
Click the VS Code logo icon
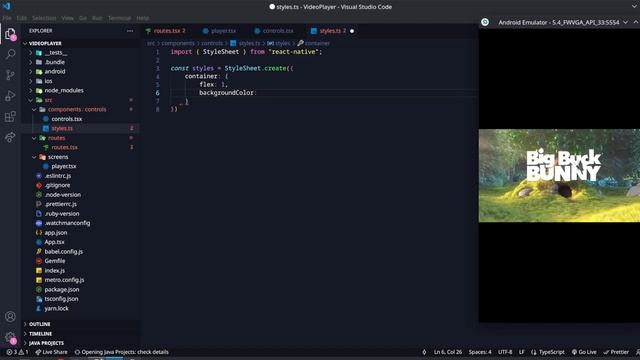pyautogui.click(x=7, y=6)
